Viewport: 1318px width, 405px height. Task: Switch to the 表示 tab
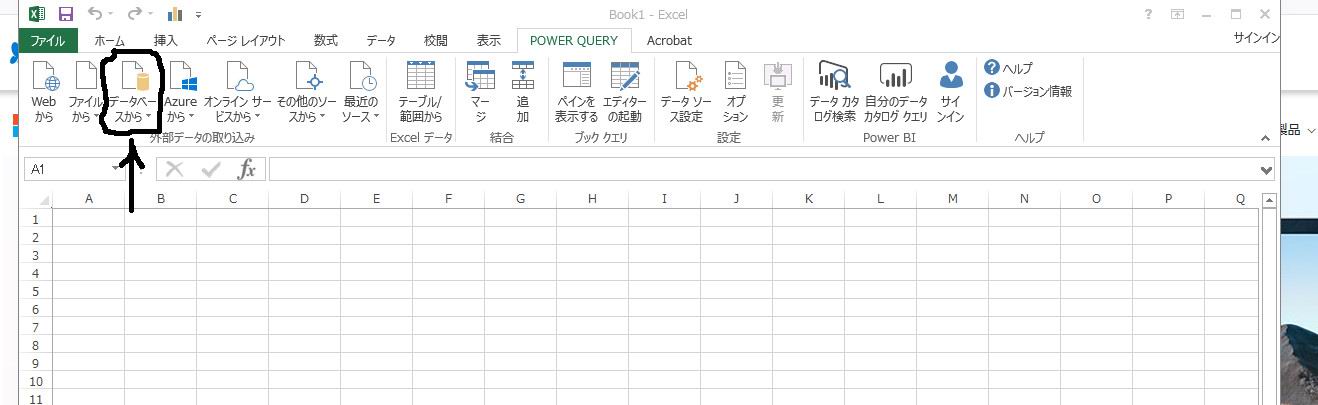point(489,41)
